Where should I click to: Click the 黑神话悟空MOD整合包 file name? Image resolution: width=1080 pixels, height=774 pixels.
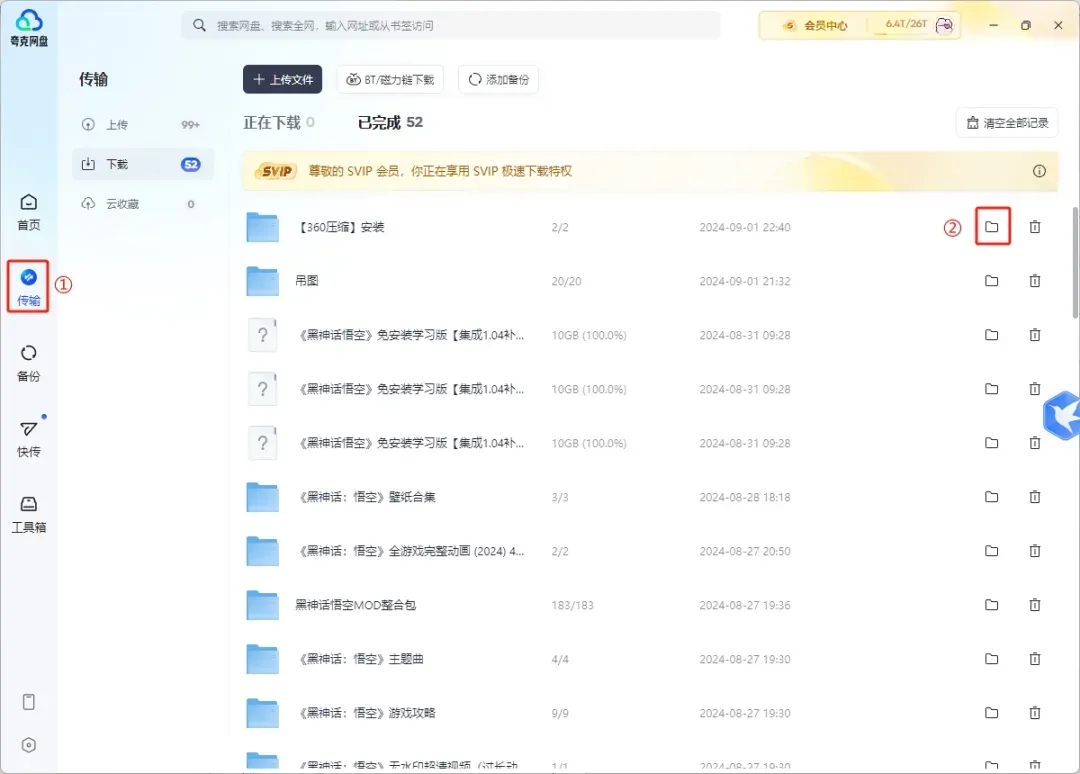pyautogui.click(x=355, y=605)
